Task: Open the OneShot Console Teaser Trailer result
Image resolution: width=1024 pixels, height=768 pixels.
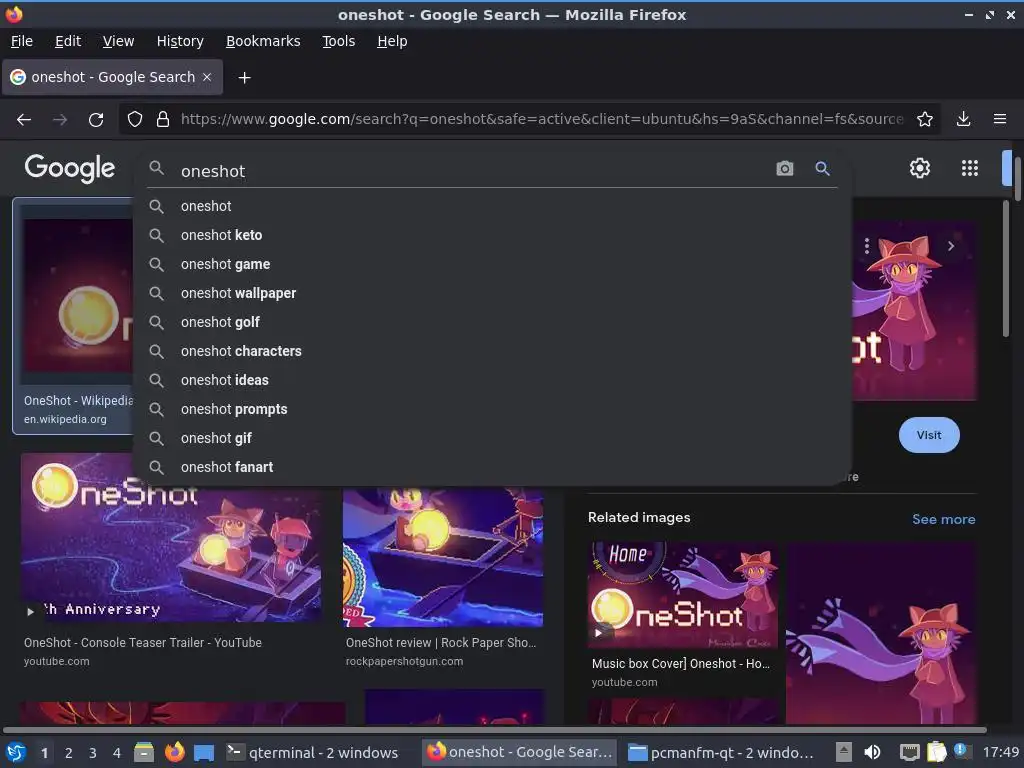Action: click(x=142, y=643)
